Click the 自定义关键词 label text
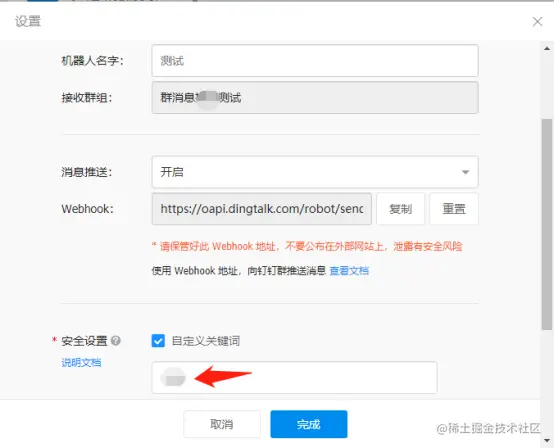Viewport: 554px width, 448px height. point(206,341)
